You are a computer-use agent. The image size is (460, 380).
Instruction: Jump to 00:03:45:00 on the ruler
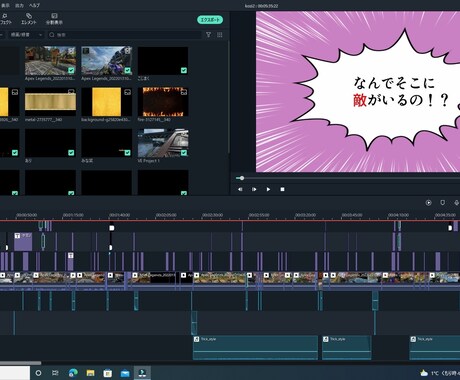coord(352,215)
